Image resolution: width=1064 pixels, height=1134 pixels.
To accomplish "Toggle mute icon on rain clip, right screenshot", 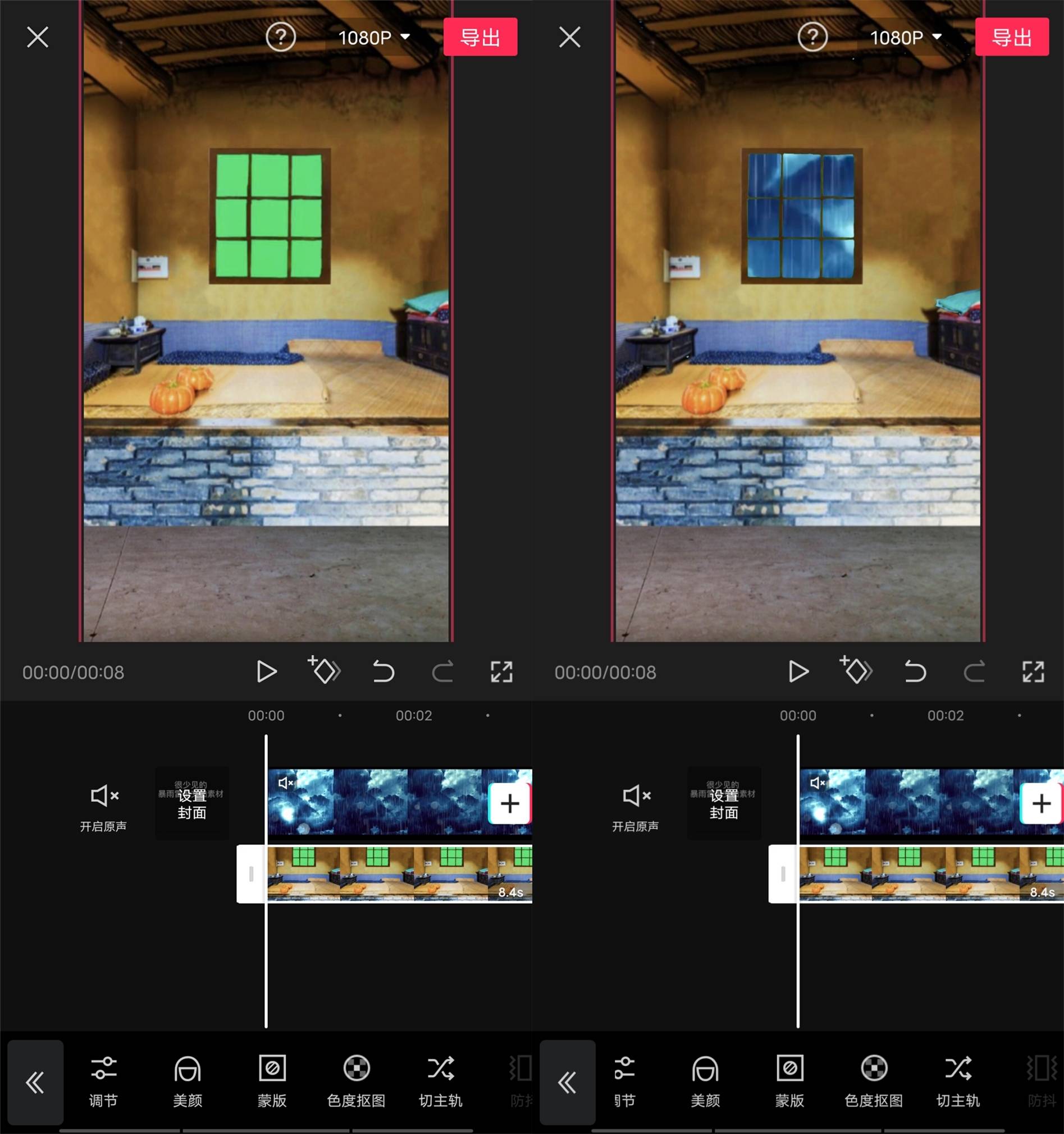I will click(x=817, y=783).
